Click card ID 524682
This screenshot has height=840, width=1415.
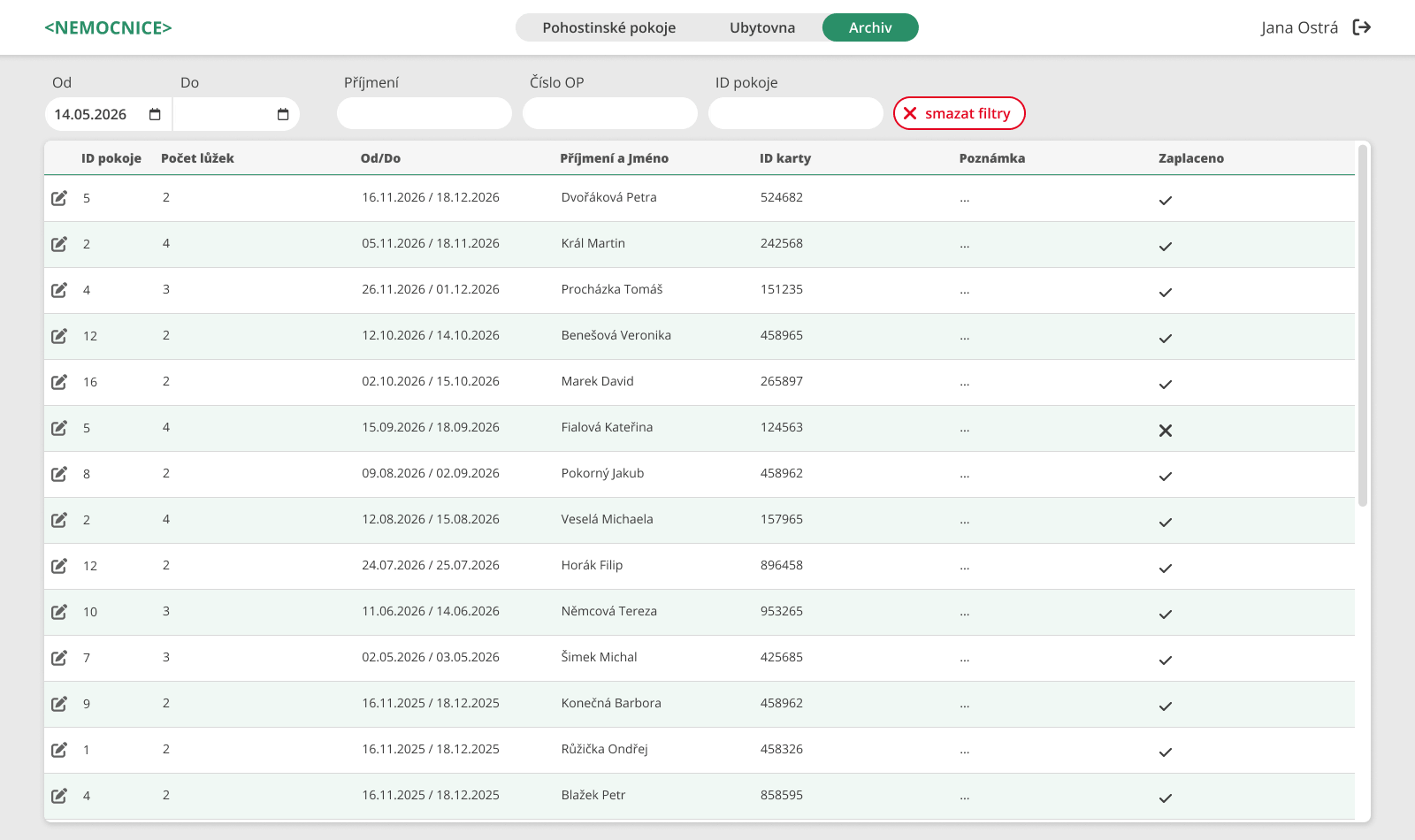(x=782, y=197)
